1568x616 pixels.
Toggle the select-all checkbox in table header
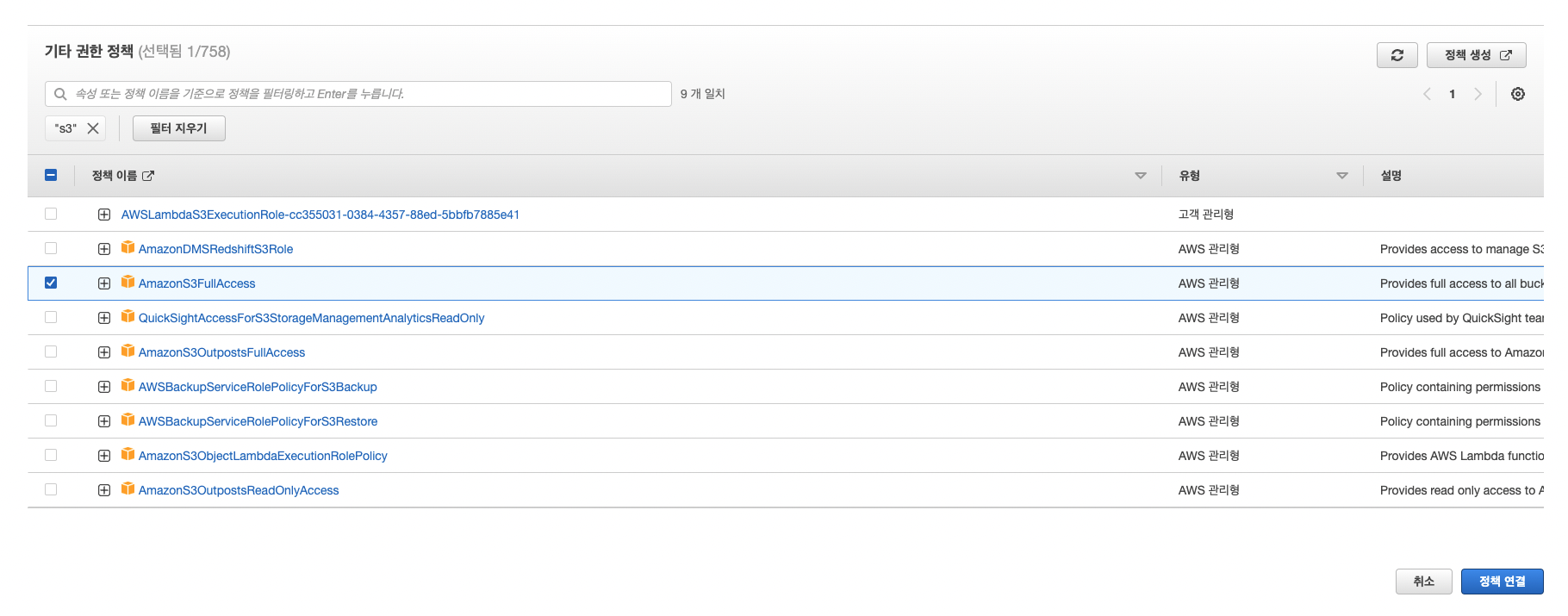(x=51, y=175)
